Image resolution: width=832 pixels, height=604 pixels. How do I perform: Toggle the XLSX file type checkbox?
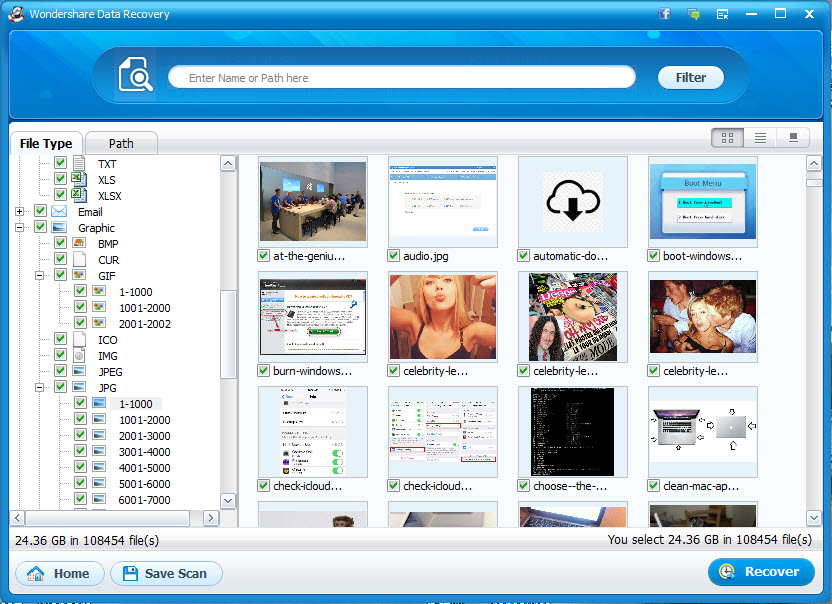tap(60, 195)
